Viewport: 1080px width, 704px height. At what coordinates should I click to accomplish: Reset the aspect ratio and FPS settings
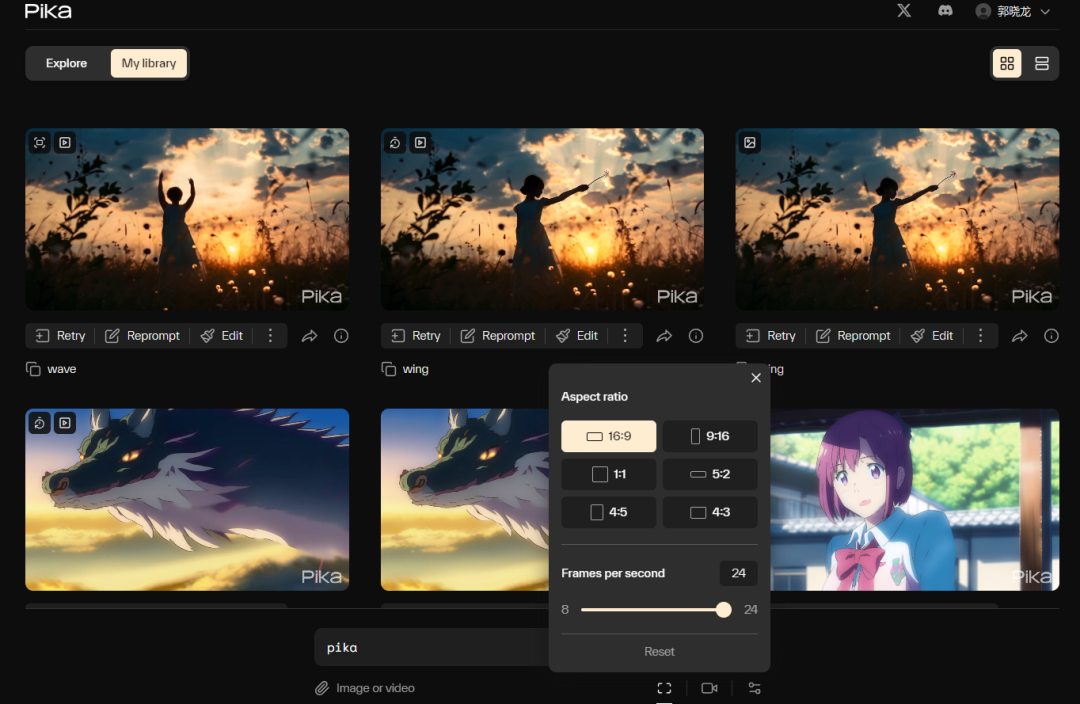[x=659, y=651]
